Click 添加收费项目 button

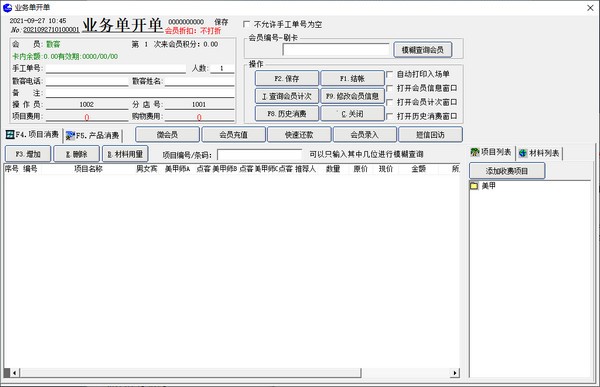point(507,171)
